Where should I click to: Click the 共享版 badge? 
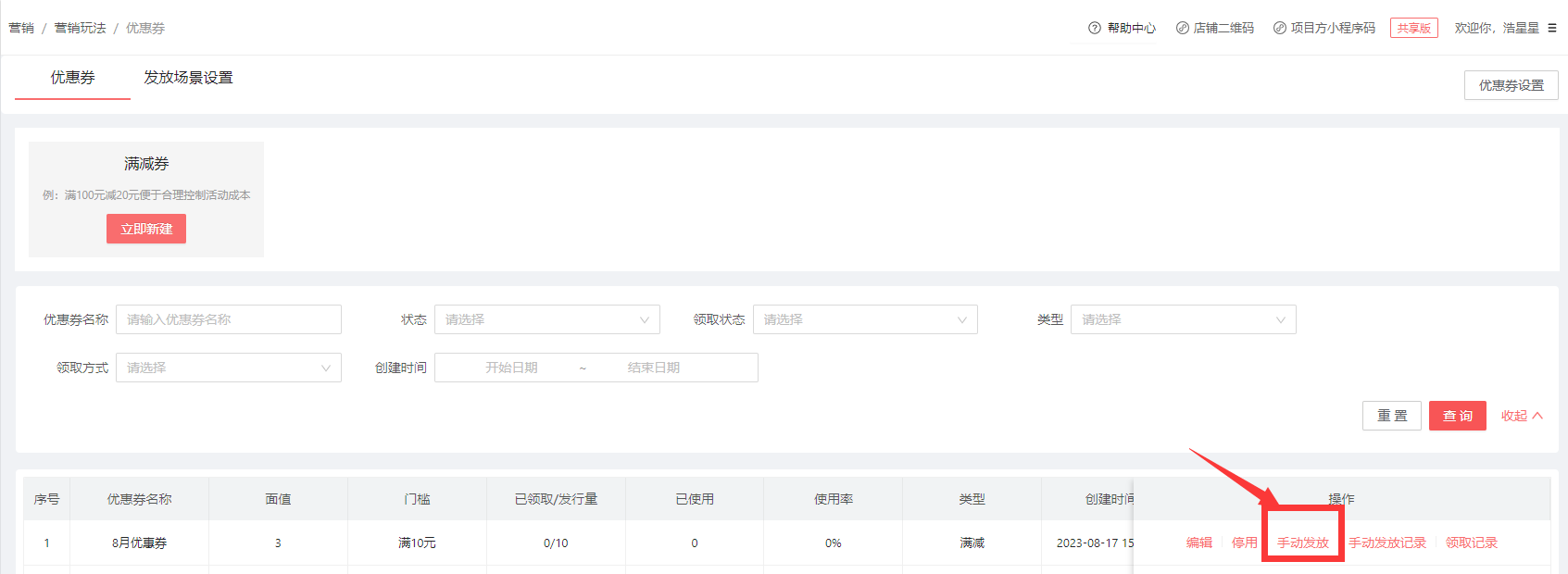pyautogui.click(x=1413, y=28)
